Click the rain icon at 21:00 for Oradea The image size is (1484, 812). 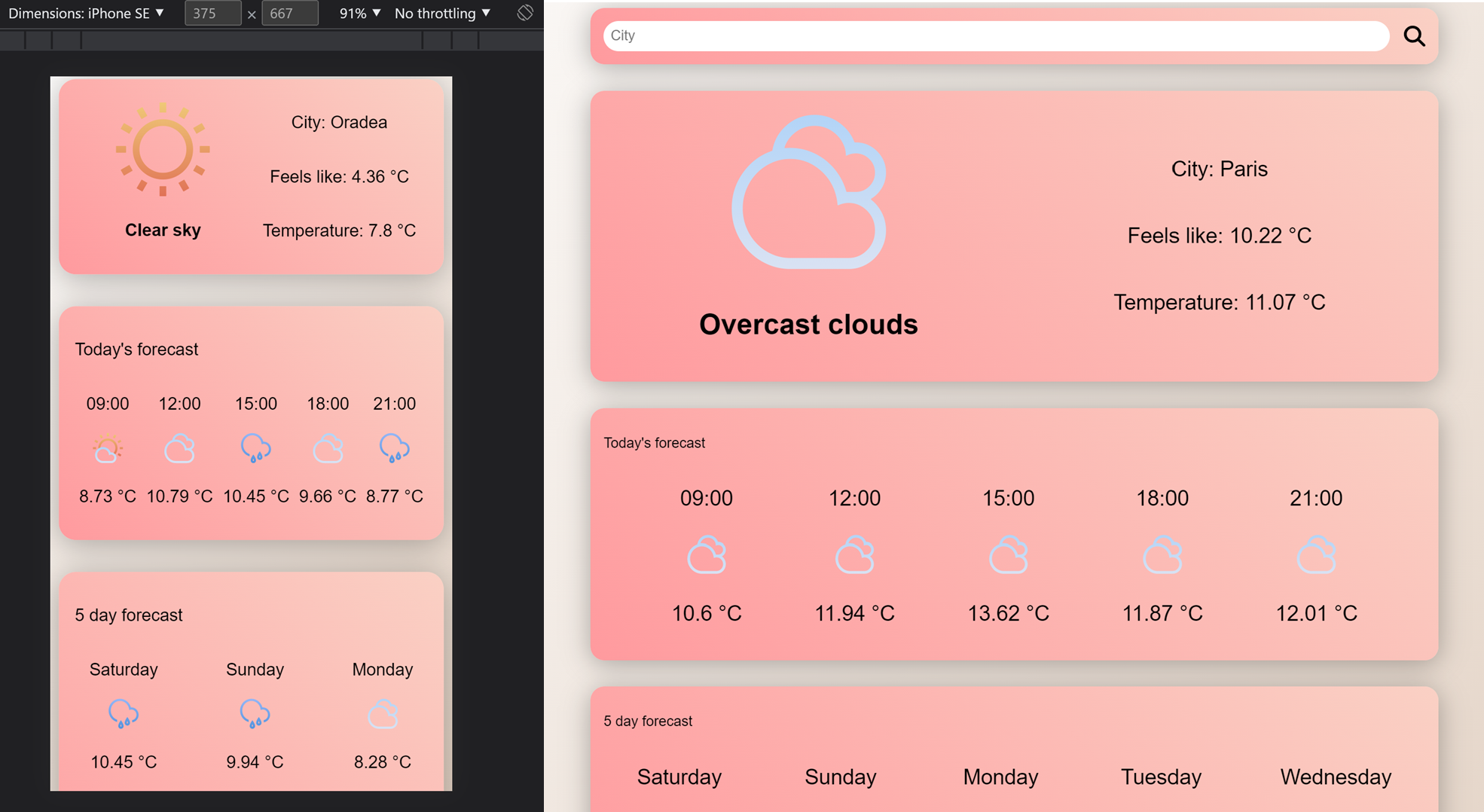[394, 448]
